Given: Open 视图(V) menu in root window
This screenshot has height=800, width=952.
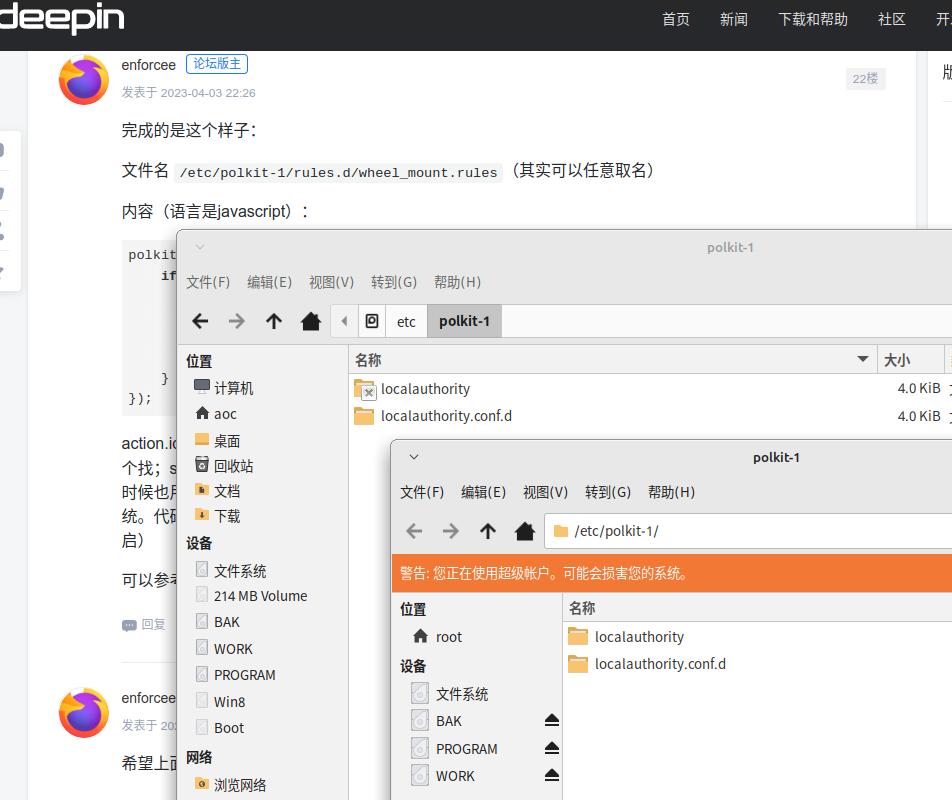Looking at the screenshot, I should pos(545,492).
